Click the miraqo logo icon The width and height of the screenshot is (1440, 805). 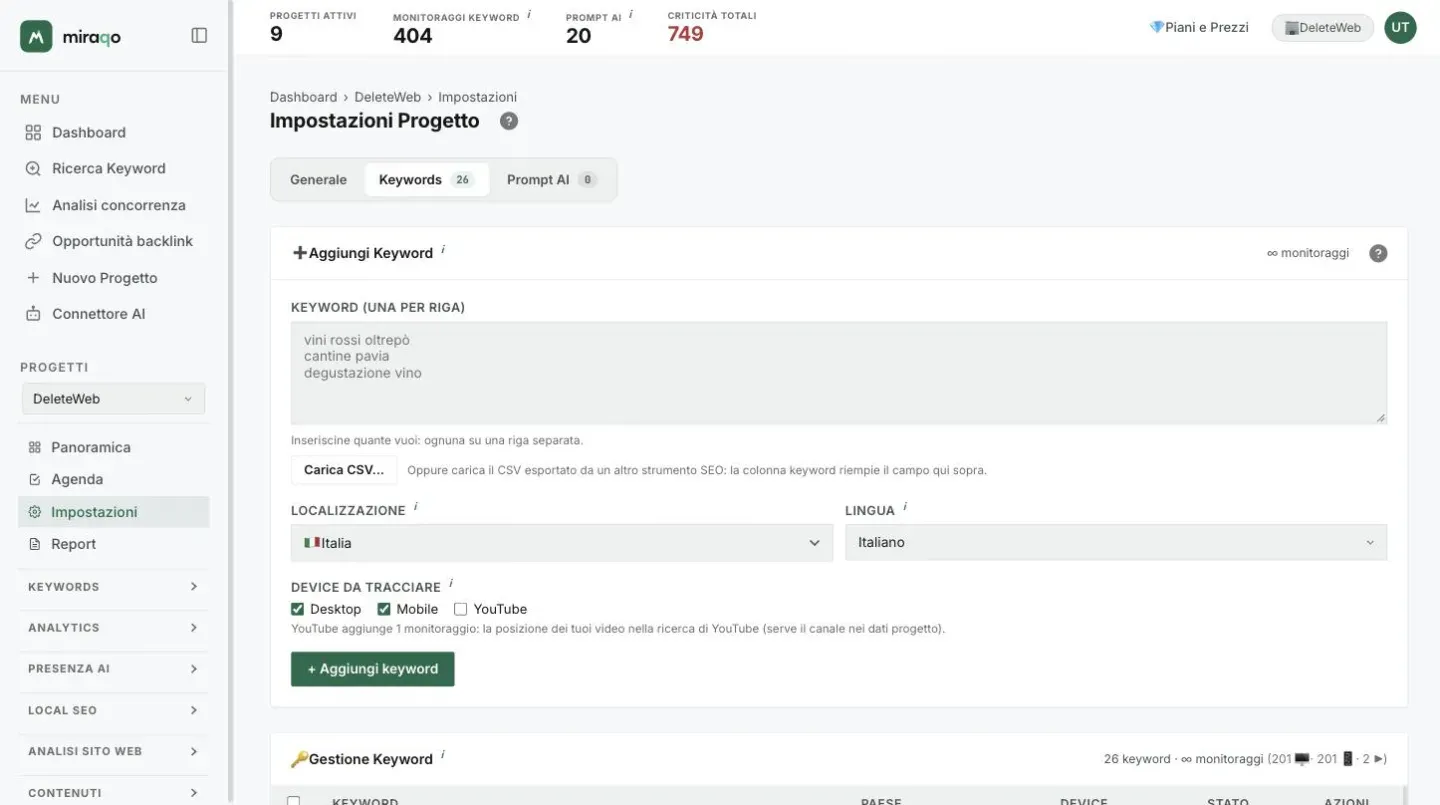[x=36, y=36]
